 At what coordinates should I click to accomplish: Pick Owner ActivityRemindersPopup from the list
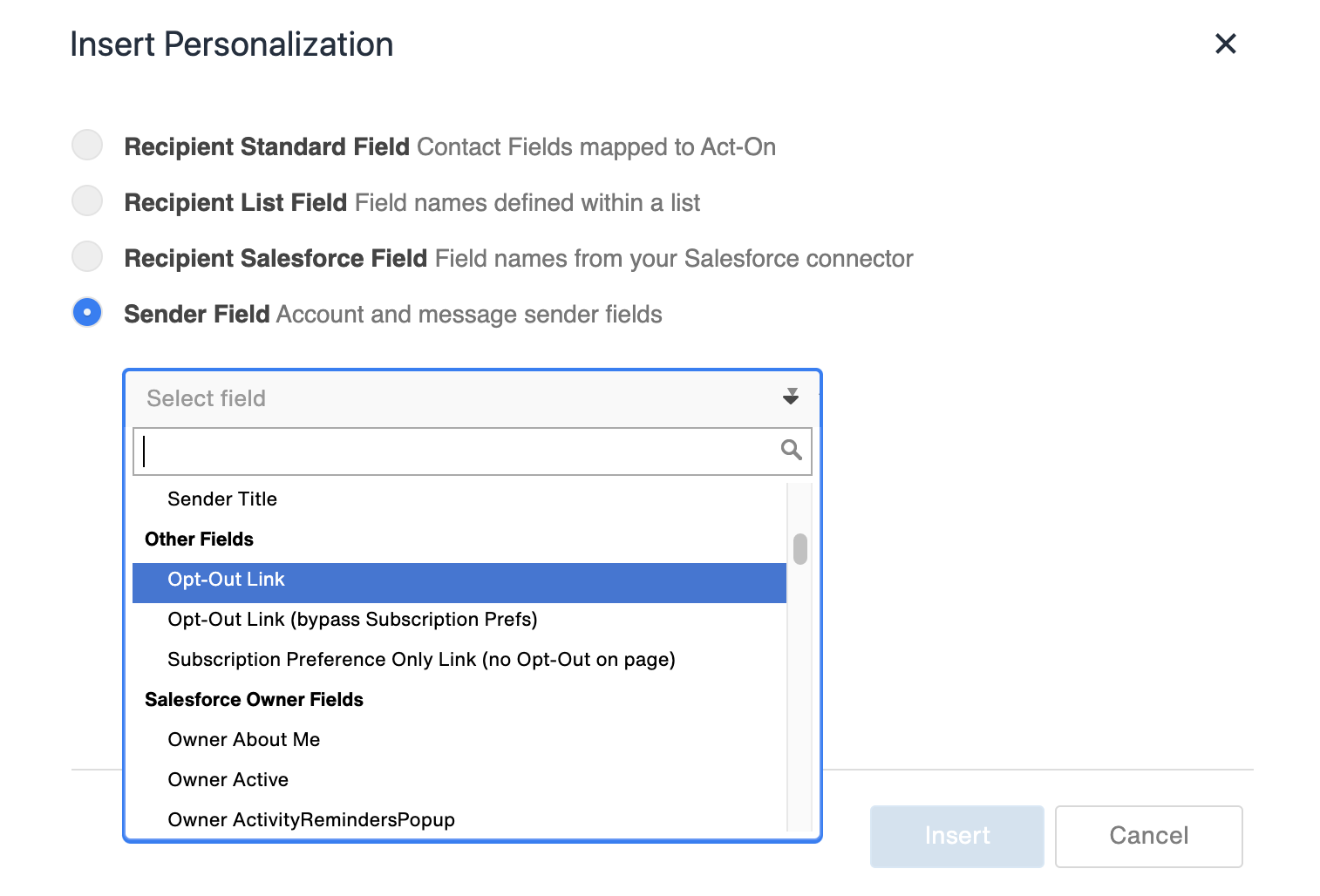click(x=310, y=819)
